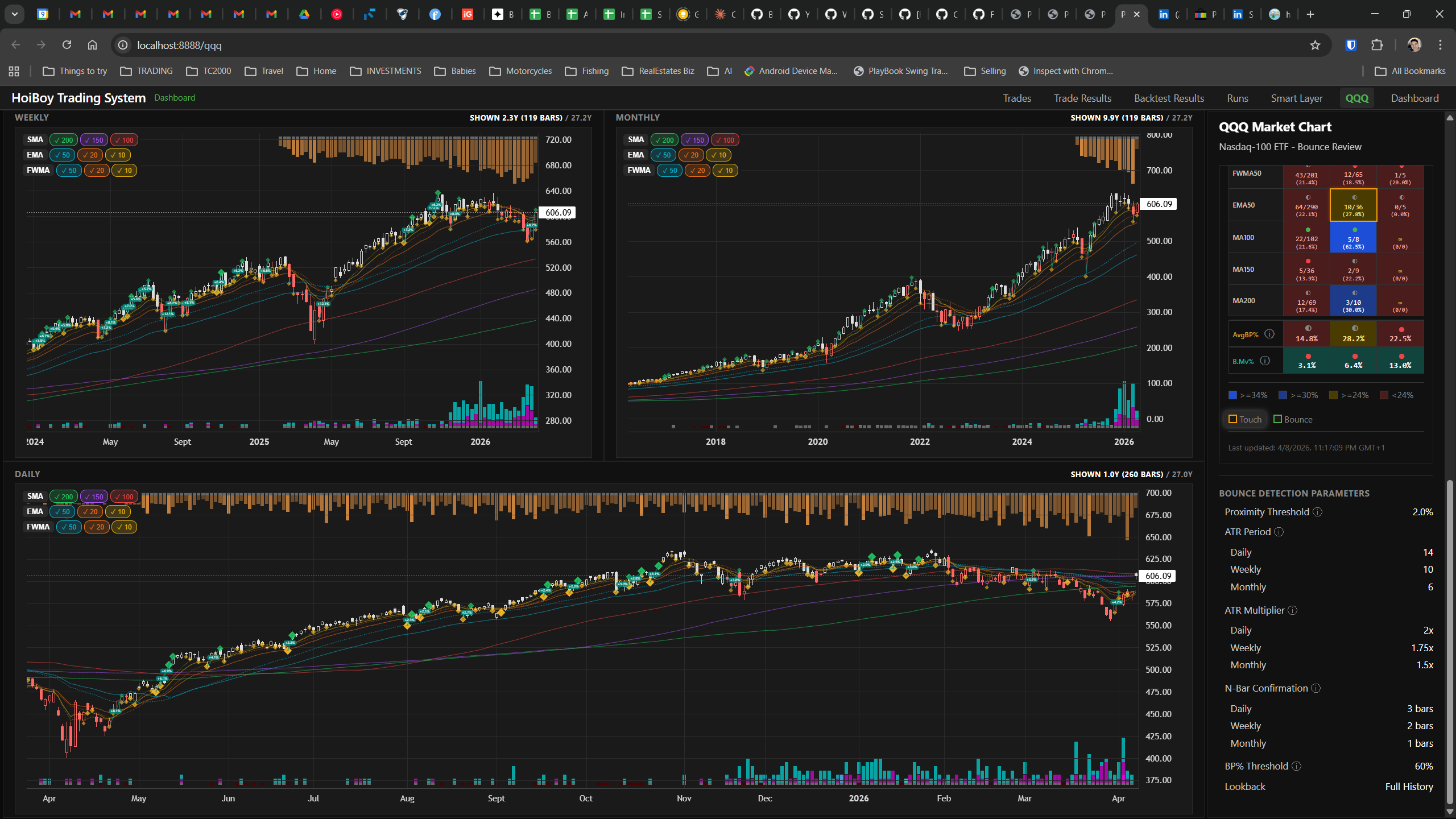
Task: Click the ATR Period info icon
Action: click(x=1279, y=532)
